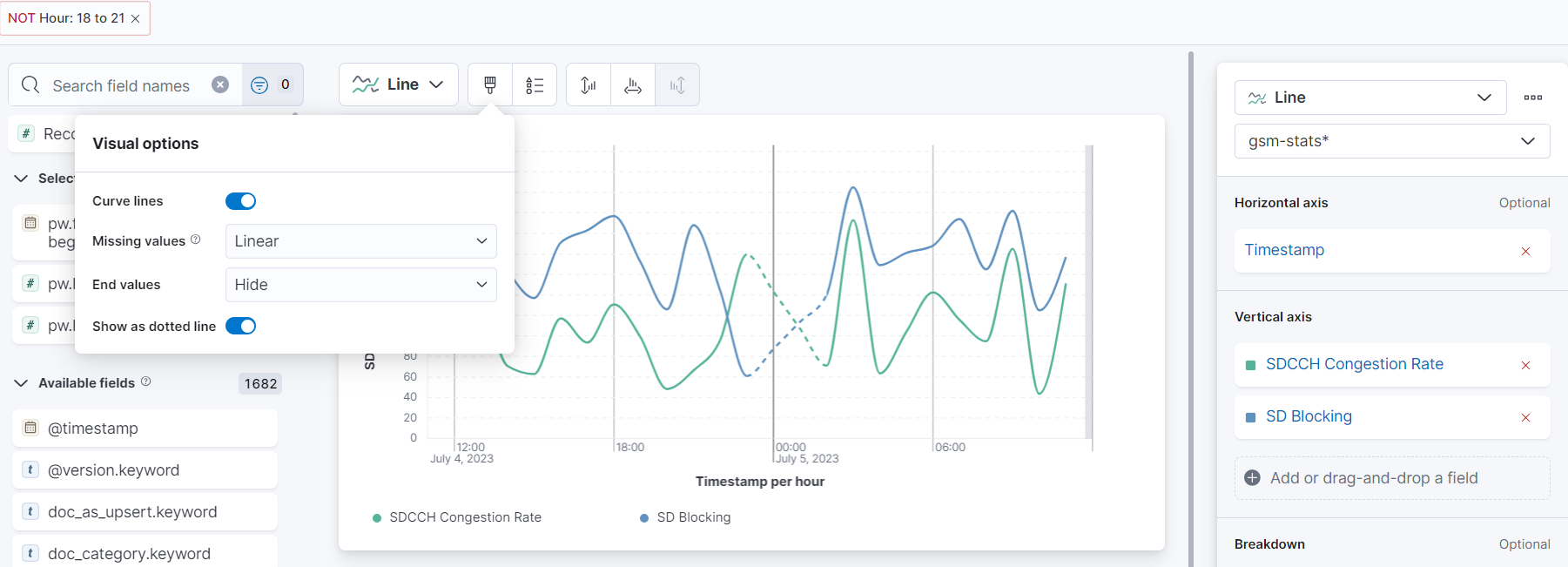Focus the Search field names input
1568x567 pixels.
tap(122, 85)
